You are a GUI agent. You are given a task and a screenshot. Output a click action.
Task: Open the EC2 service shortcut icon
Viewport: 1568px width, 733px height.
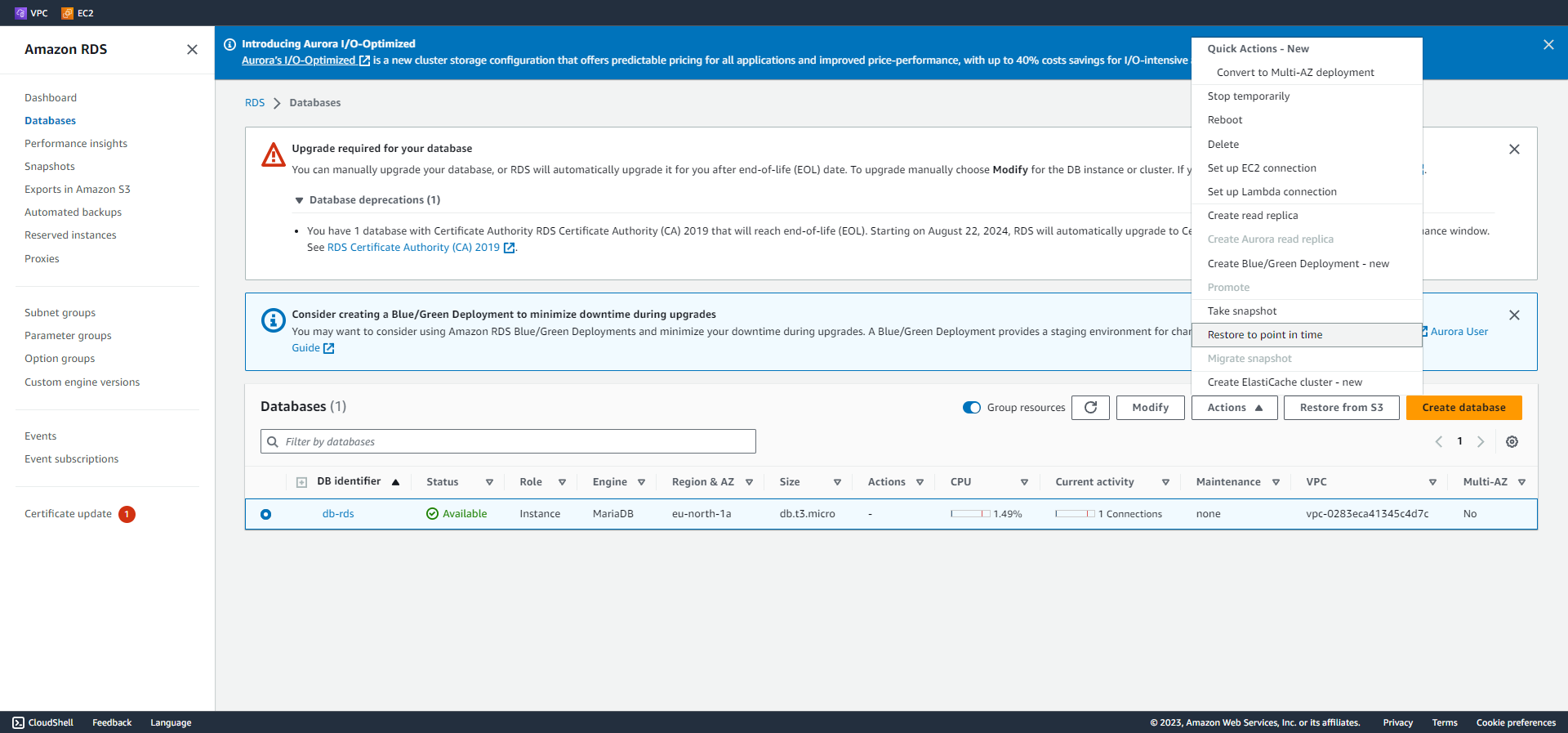68,13
